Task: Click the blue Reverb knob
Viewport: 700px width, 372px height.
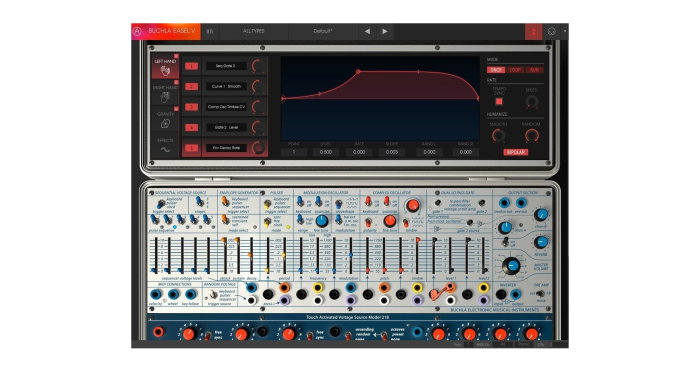Action: 541,242
